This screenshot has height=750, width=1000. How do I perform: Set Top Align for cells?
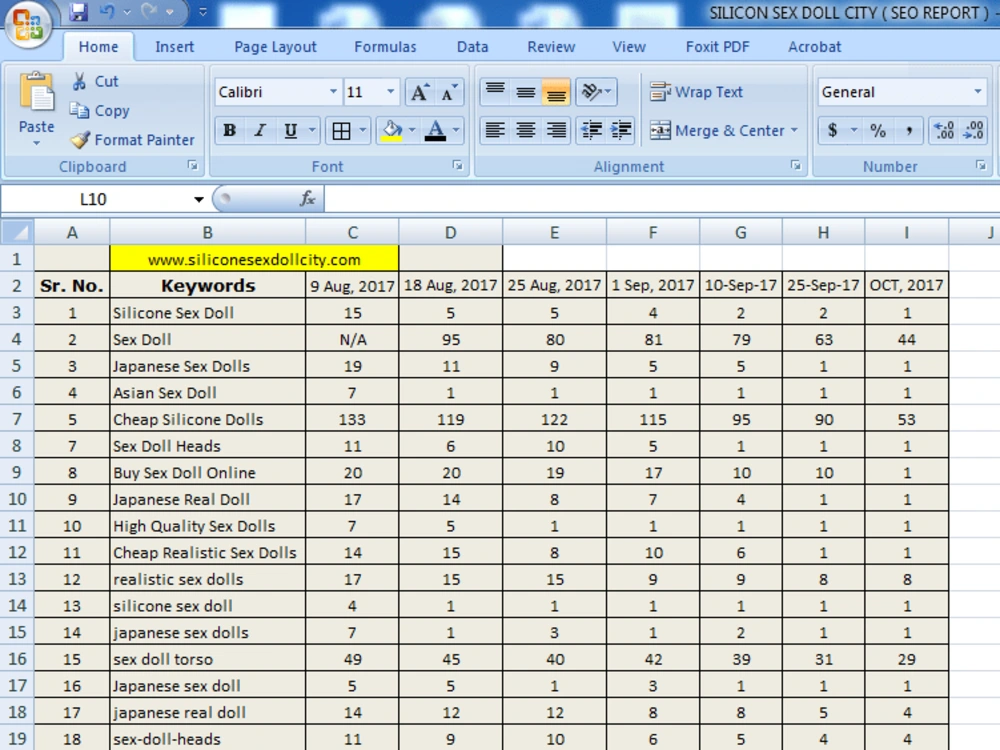coord(495,92)
